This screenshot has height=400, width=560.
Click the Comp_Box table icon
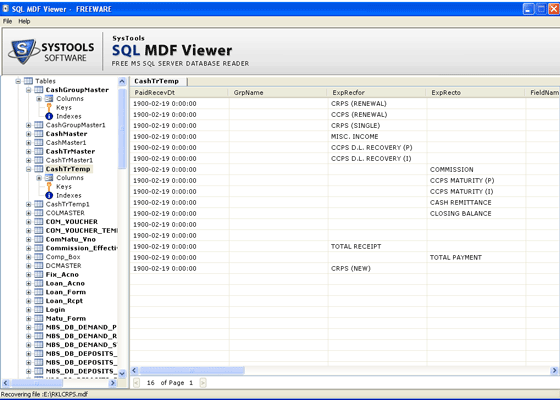click(x=39, y=257)
